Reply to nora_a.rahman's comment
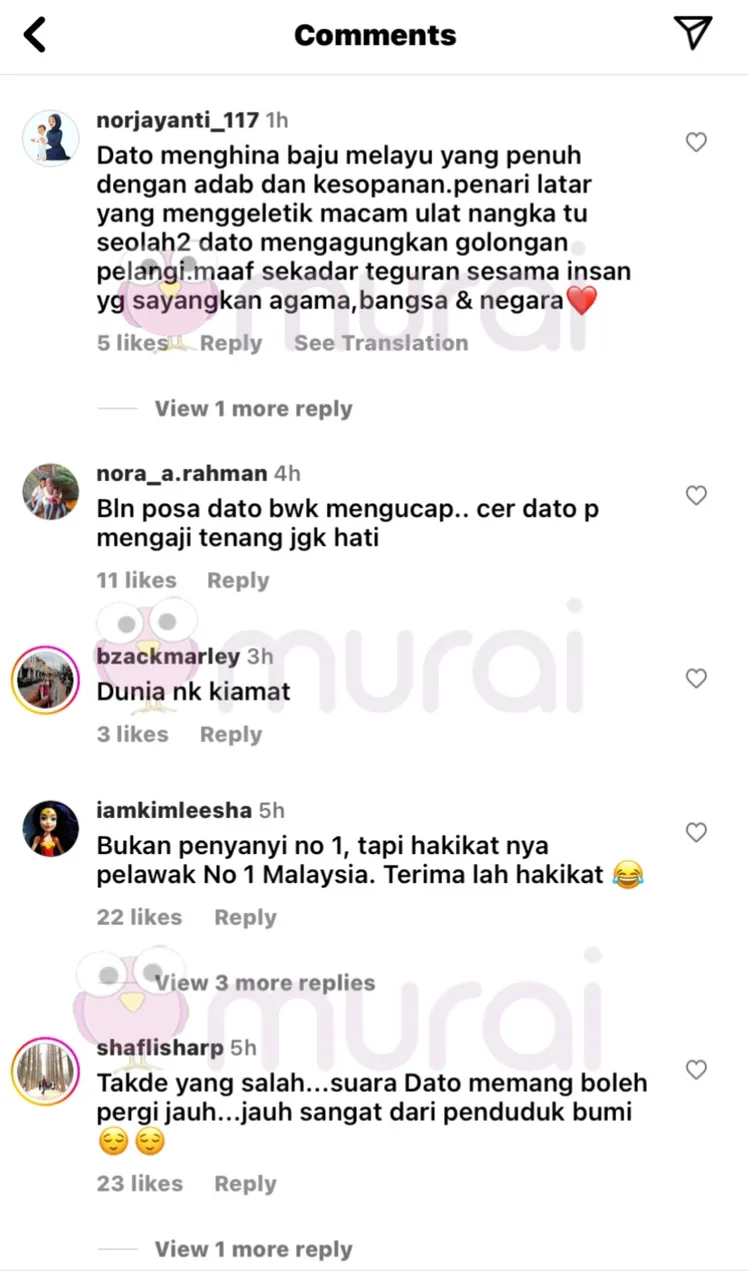 [x=238, y=581]
